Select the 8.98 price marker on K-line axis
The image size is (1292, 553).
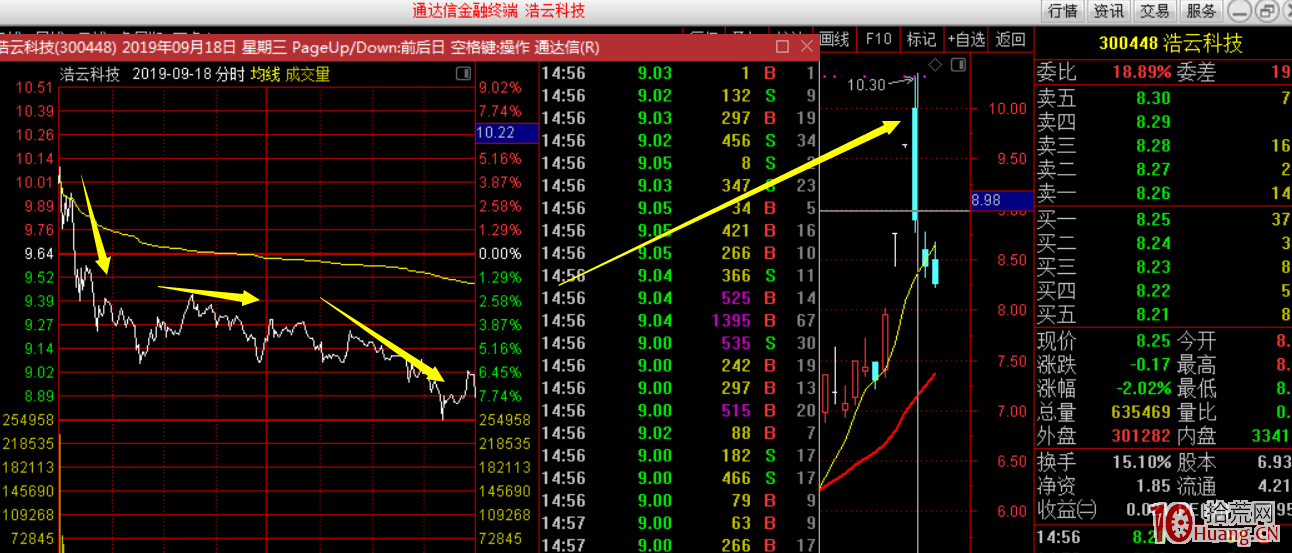click(x=1000, y=200)
